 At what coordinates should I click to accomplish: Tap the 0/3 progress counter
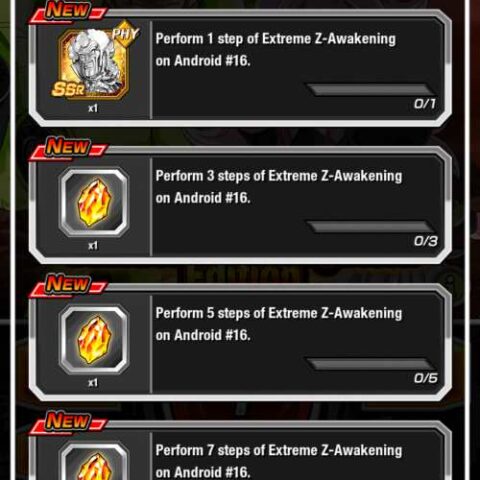[x=426, y=241]
